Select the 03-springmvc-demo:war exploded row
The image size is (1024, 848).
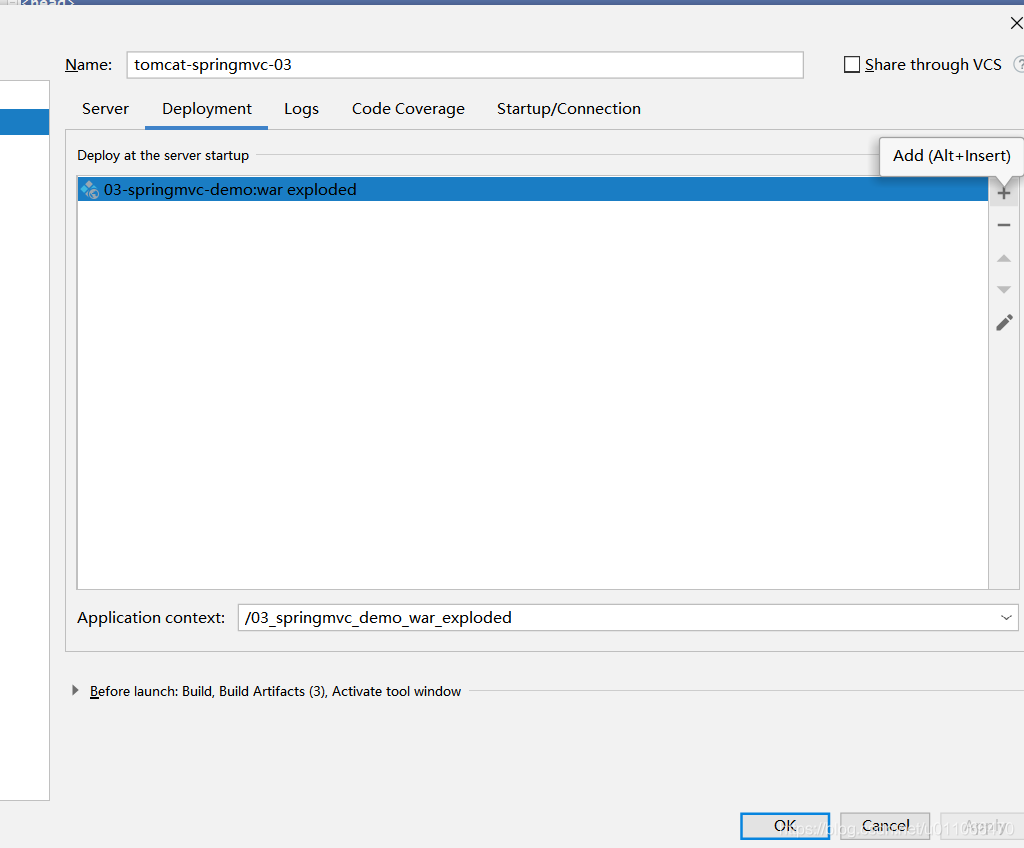pos(532,189)
